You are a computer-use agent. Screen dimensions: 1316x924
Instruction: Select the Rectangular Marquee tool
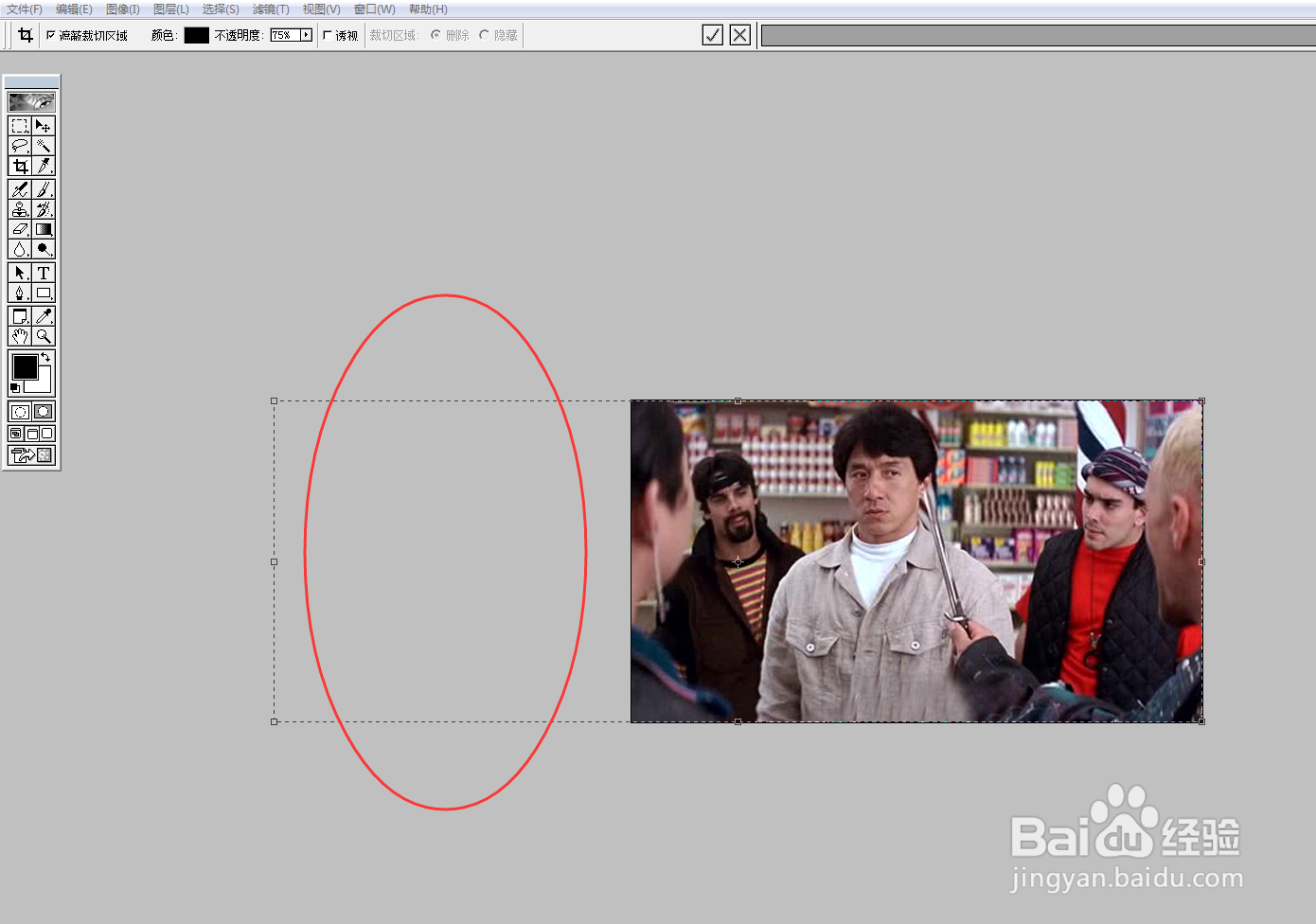[20, 126]
